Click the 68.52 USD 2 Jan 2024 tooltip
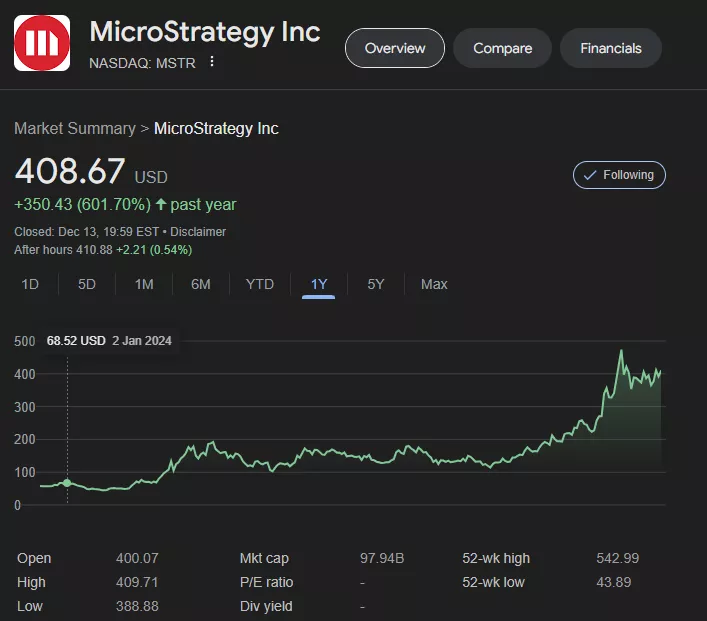Viewport: 707px width, 621px height. (109, 340)
